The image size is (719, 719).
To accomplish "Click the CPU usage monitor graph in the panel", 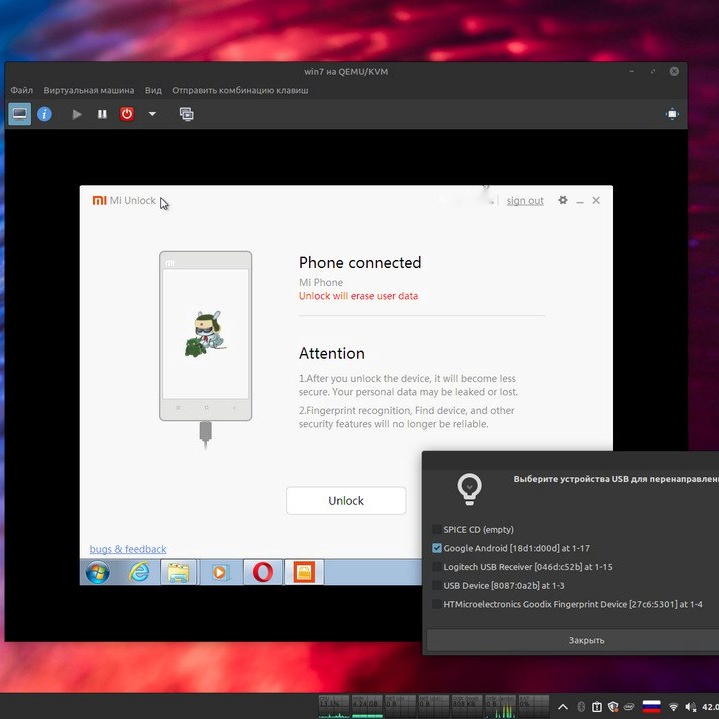I will pyautogui.click(x=334, y=707).
